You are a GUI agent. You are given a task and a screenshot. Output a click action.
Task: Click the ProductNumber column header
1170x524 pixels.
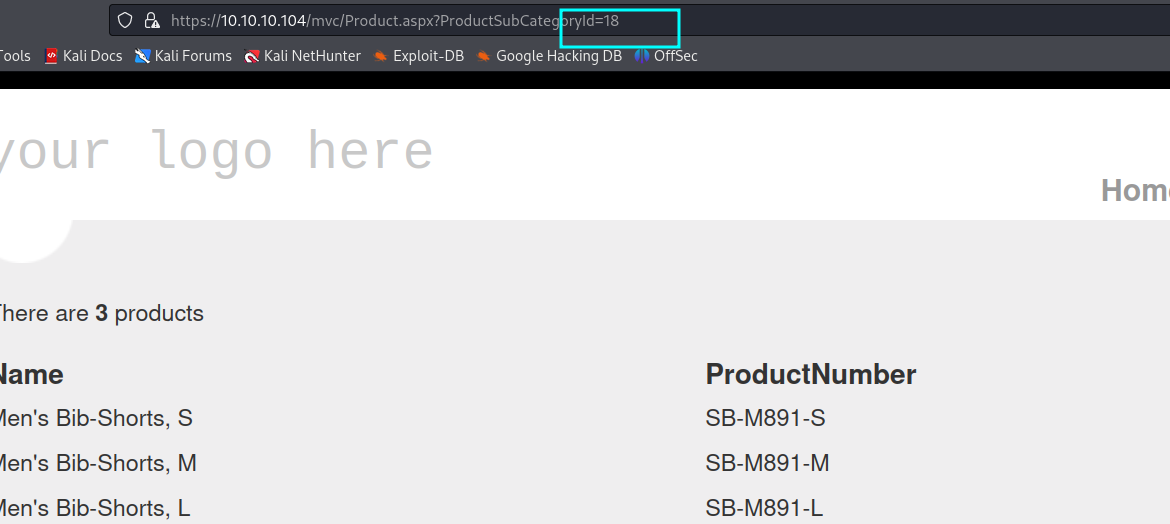pos(811,374)
